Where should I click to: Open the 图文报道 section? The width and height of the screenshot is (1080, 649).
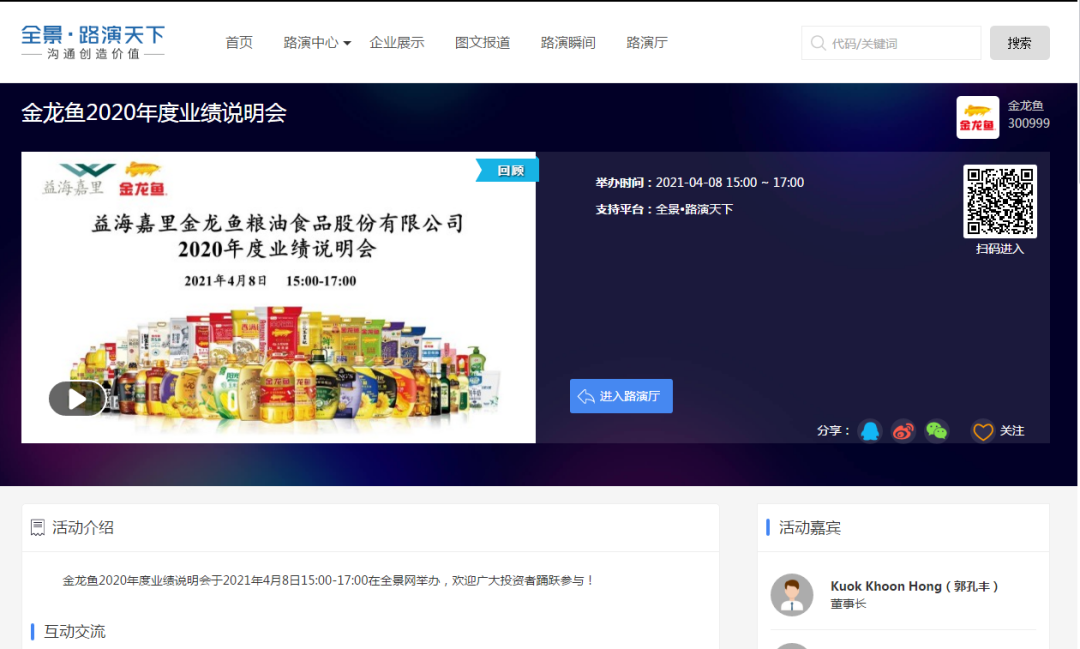tap(482, 43)
